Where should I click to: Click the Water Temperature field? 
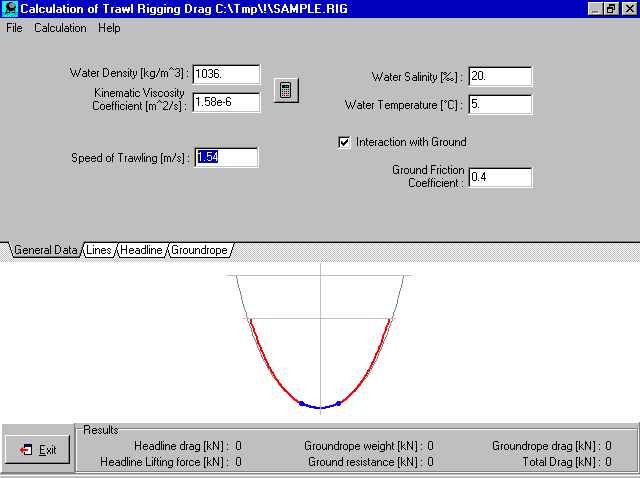click(499, 104)
